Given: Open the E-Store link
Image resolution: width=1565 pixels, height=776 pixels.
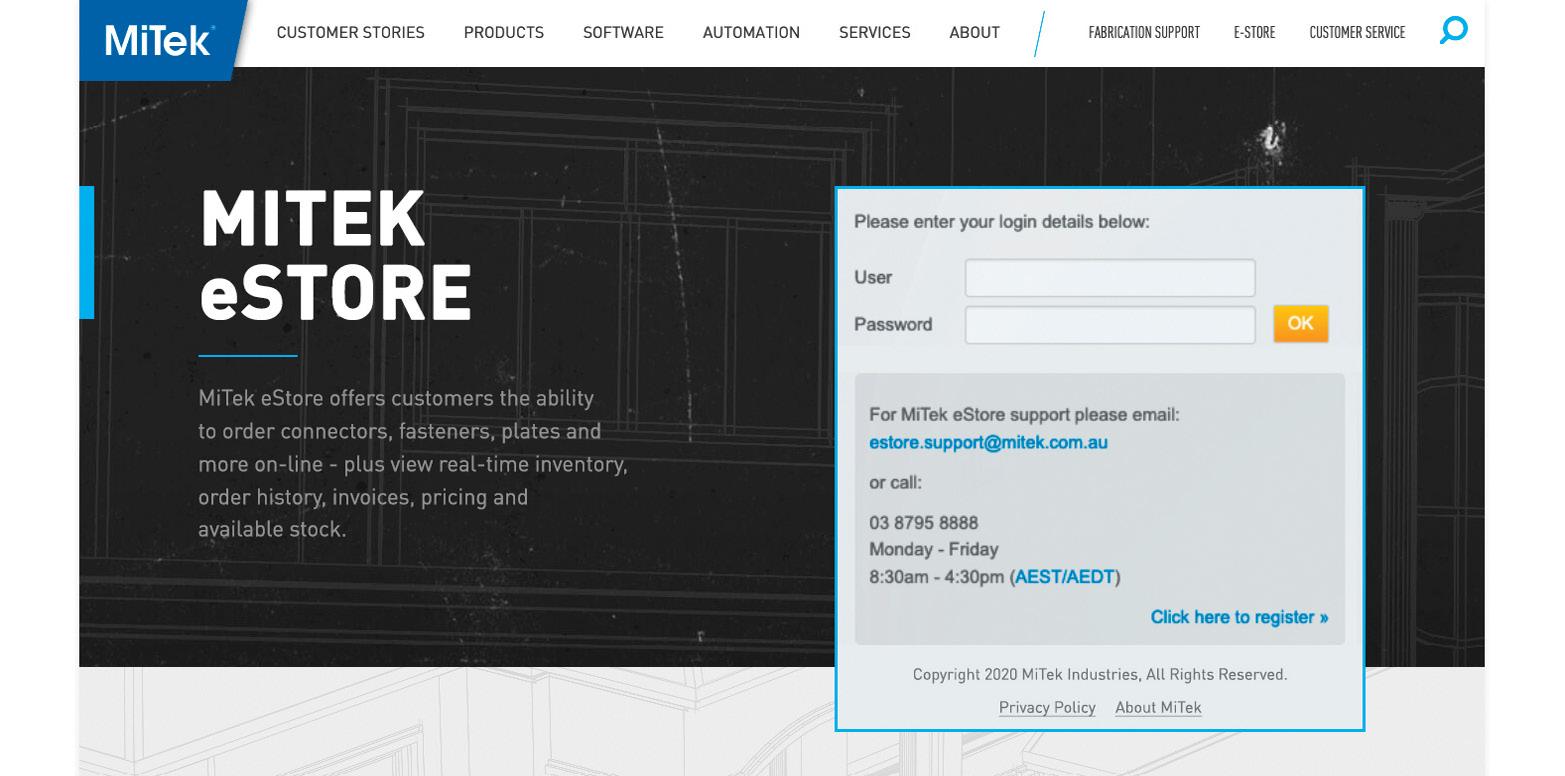Looking at the screenshot, I should pyautogui.click(x=1254, y=32).
